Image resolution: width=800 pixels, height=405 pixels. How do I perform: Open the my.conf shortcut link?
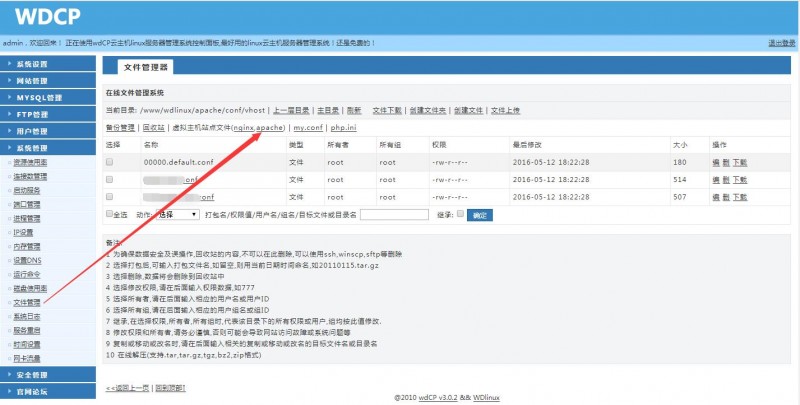pos(308,128)
